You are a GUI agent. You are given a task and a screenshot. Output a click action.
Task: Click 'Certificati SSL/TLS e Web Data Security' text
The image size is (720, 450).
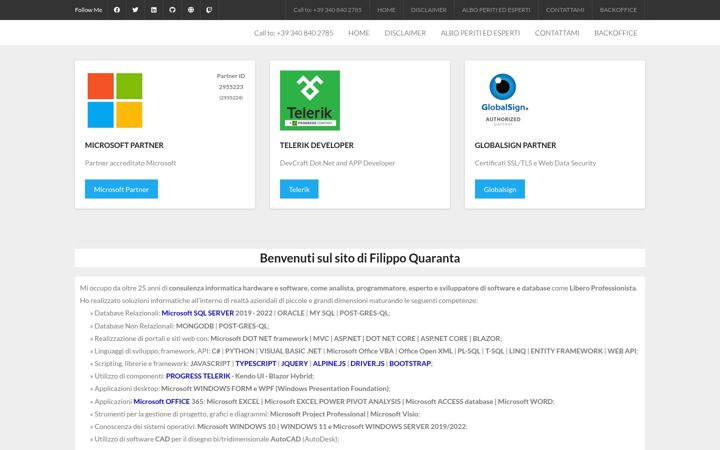(535, 163)
